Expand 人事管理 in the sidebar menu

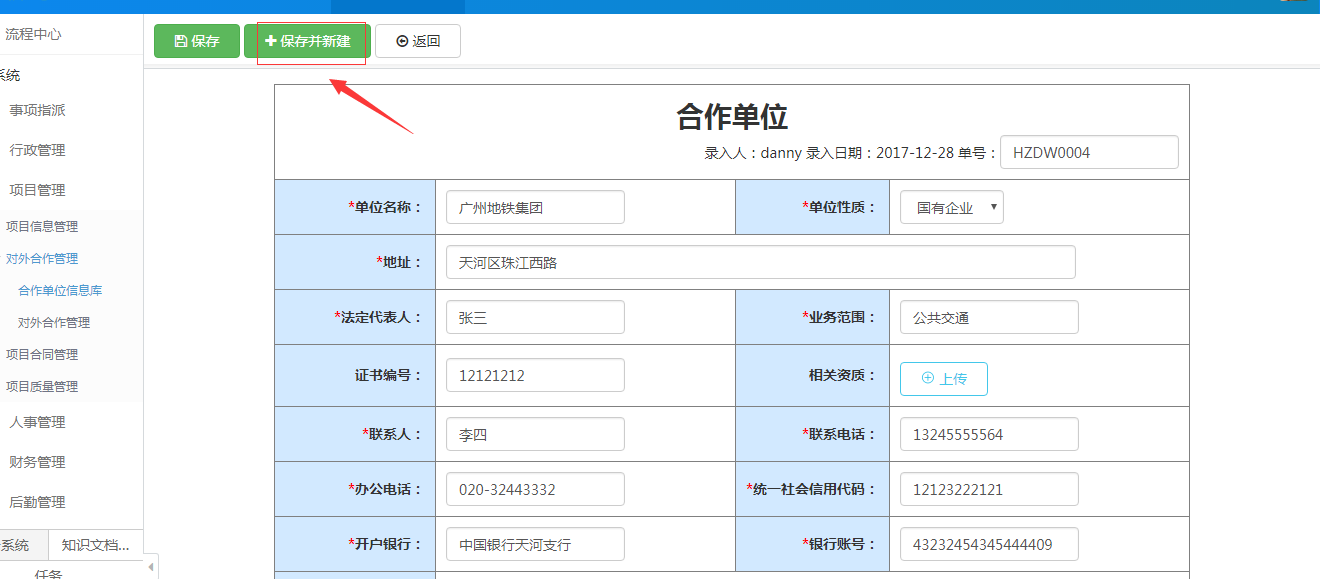coord(37,422)
